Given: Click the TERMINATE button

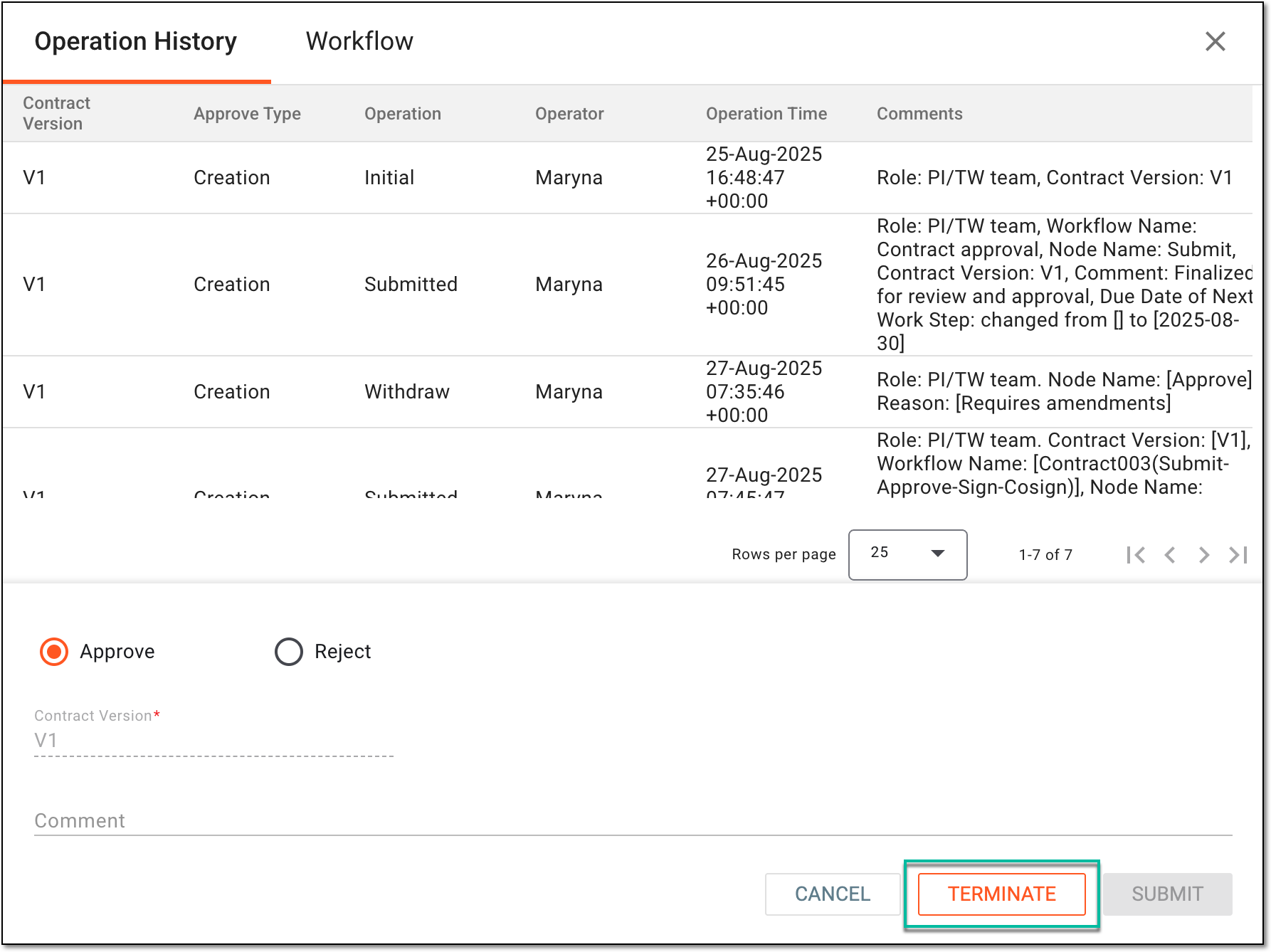Looking at the screenshot, I should [x=1001, y=894].
